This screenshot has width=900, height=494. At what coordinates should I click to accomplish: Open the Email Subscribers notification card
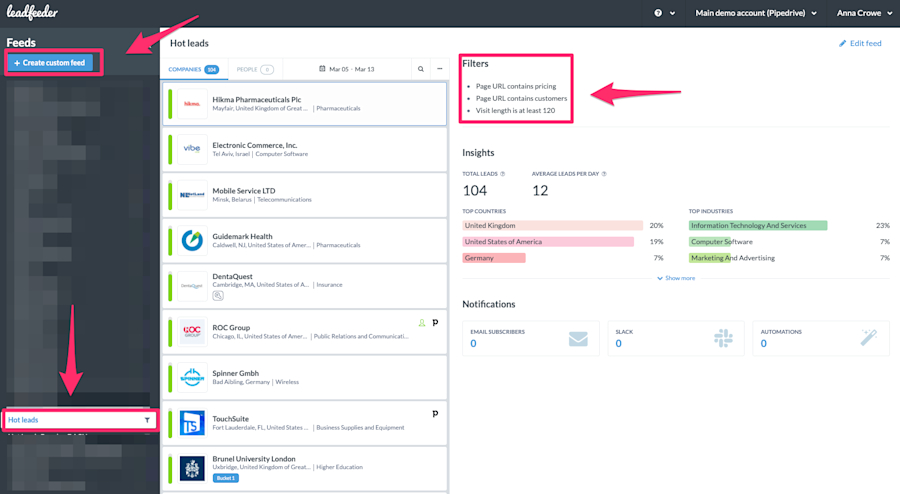(530, 339)
